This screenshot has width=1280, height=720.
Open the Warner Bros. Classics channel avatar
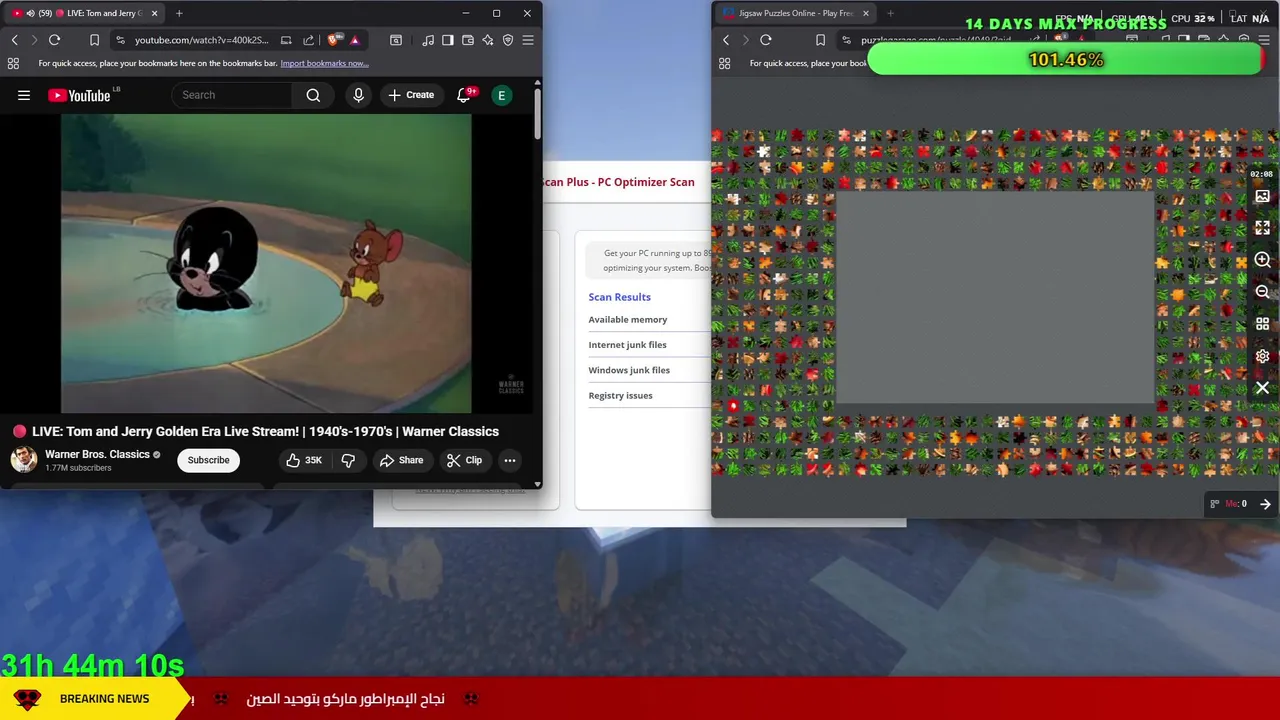[24, 460]
